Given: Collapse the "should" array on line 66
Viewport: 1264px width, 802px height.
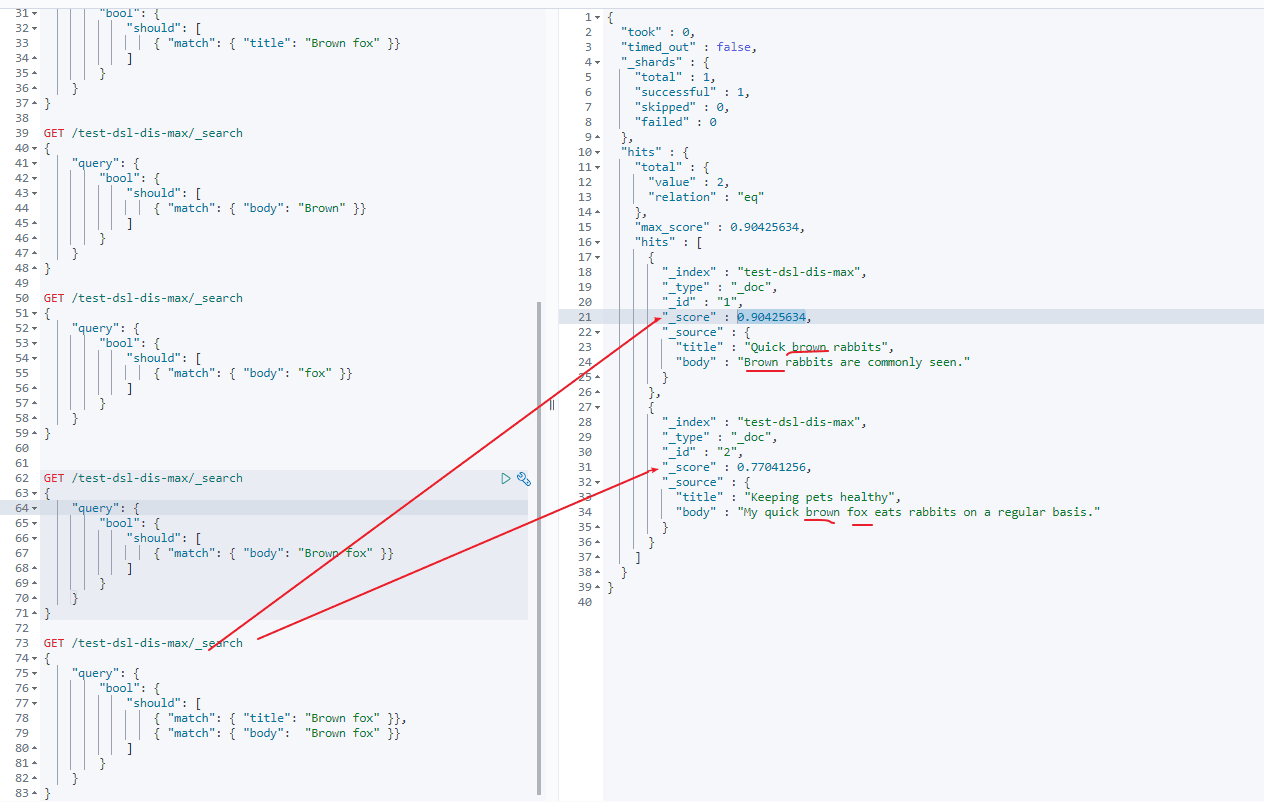Looking at the screenshot, I should coord(36,538).
